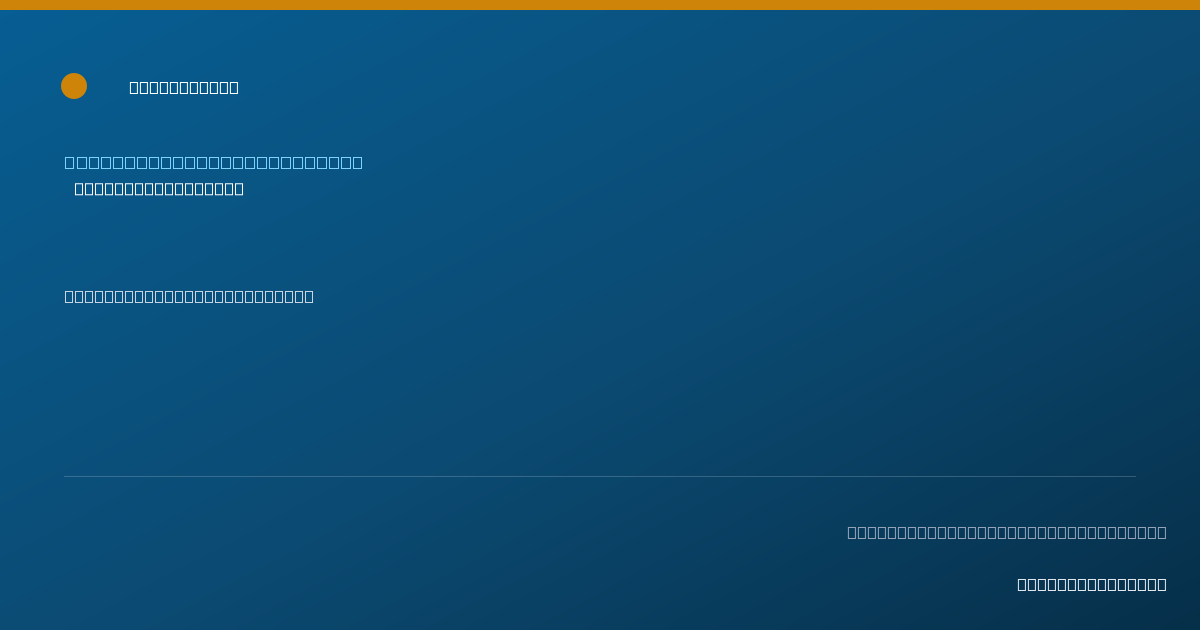Viewport: 1200px width, 630px height.
Task: Click the thin horizontal divider line
Action: click(x=600, y=476)
